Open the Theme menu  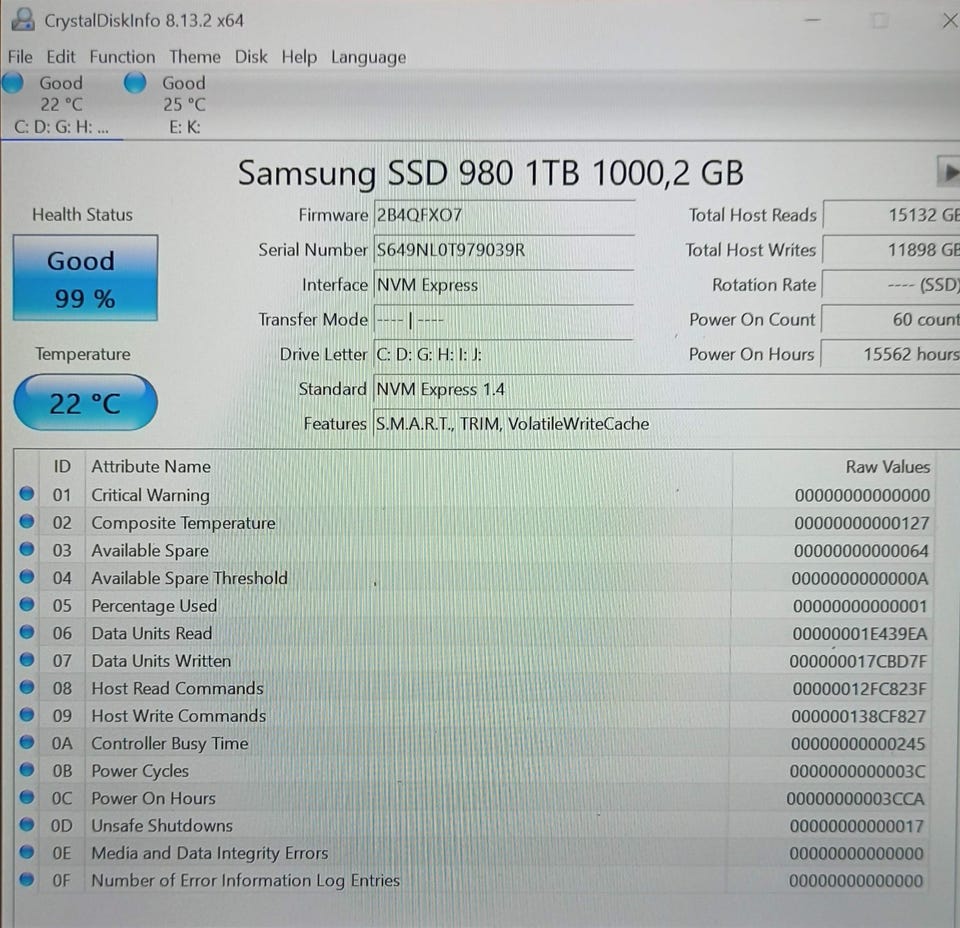195,57
